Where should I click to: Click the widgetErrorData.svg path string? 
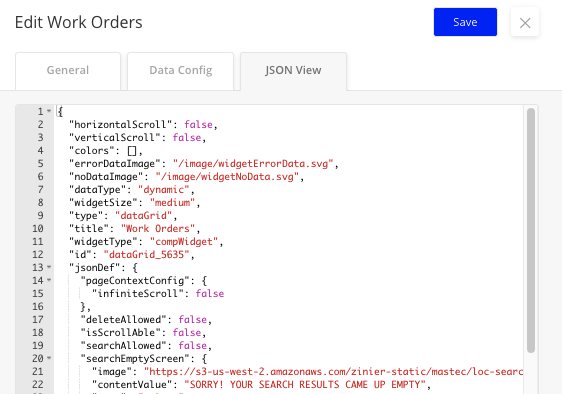pyautogui.click(x=253, y=164)
